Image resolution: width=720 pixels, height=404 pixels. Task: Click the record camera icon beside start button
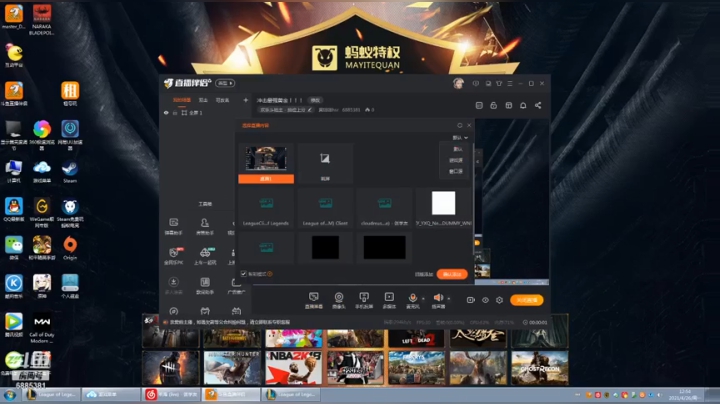pos(471,300)
